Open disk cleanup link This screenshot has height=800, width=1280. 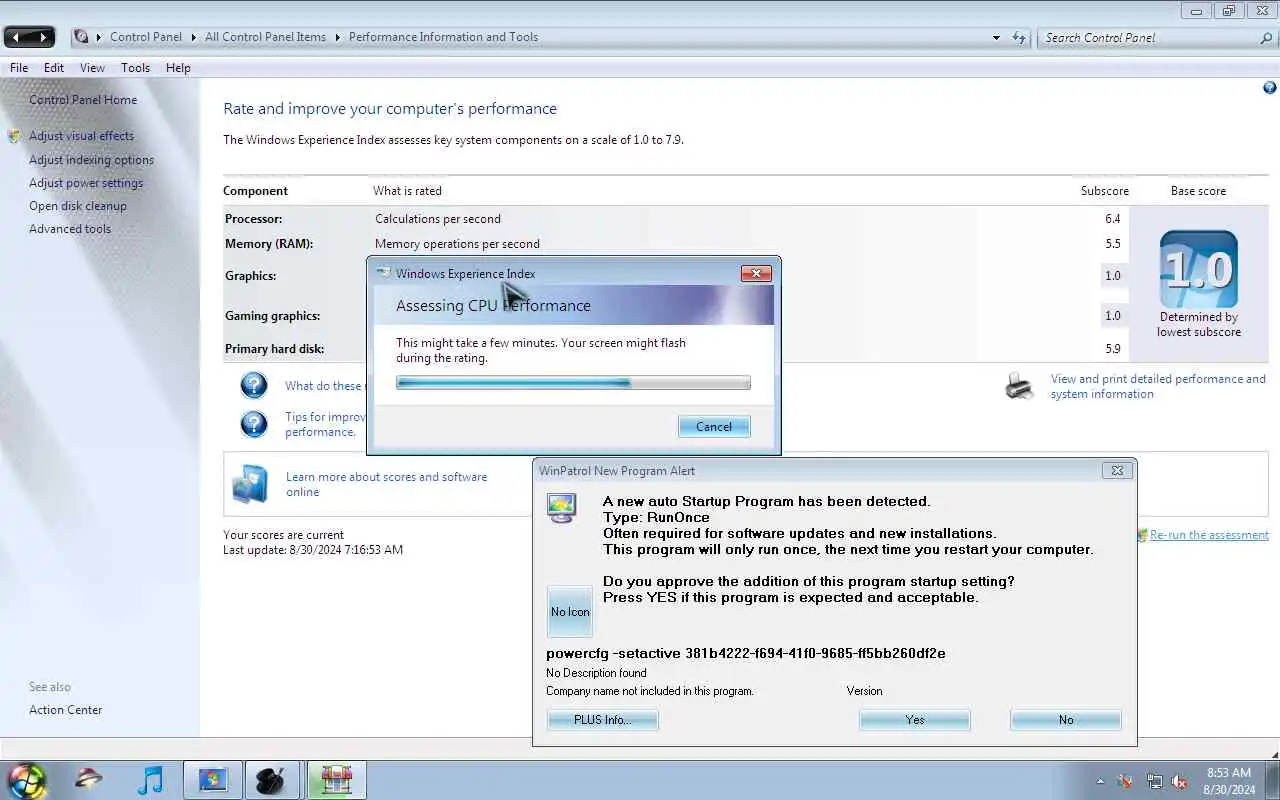tap(78, 206)
